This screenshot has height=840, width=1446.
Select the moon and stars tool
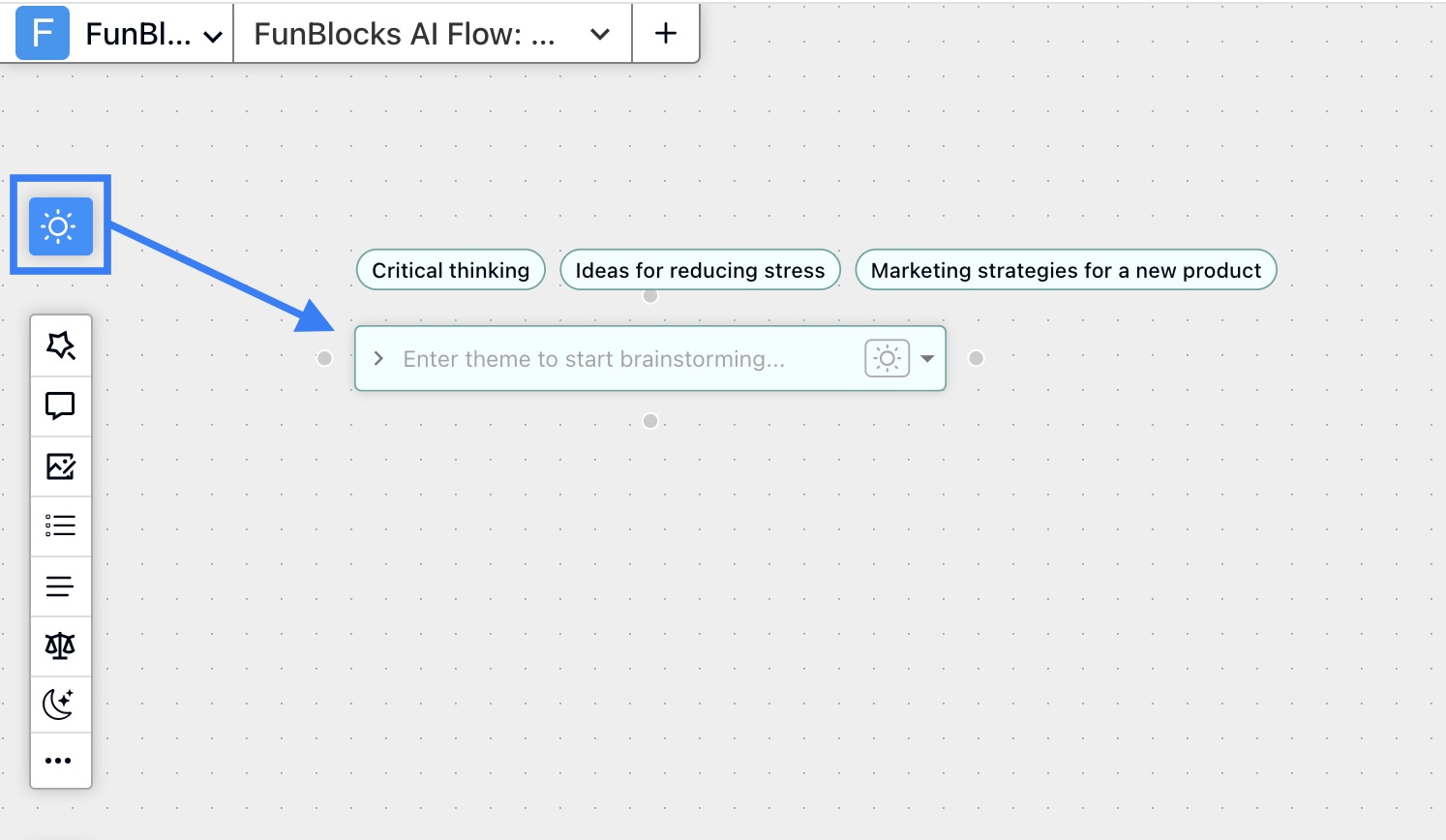coord(60,704)
